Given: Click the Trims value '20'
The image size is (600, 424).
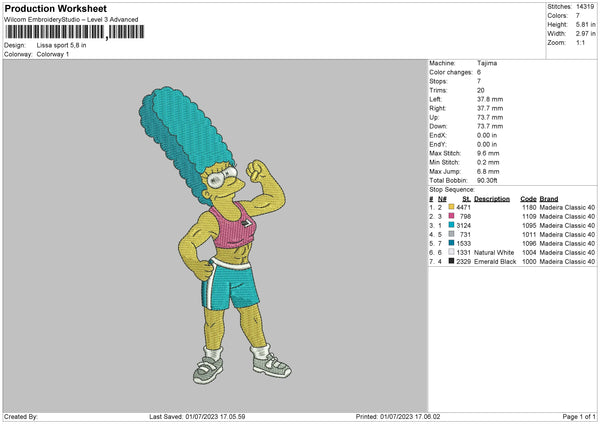Looking at the screenshot, I should (x=481, y=90).
